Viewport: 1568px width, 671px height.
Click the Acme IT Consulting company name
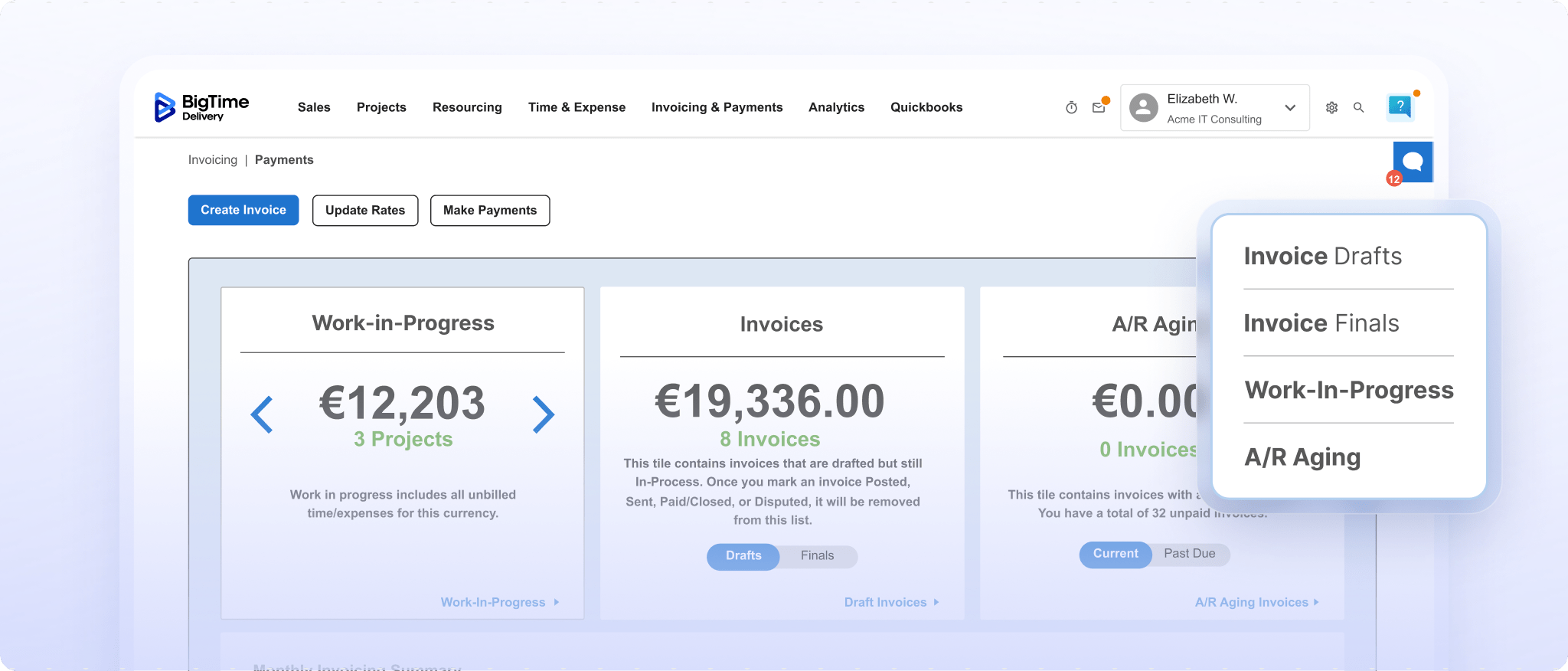(x=1214, y=119)
